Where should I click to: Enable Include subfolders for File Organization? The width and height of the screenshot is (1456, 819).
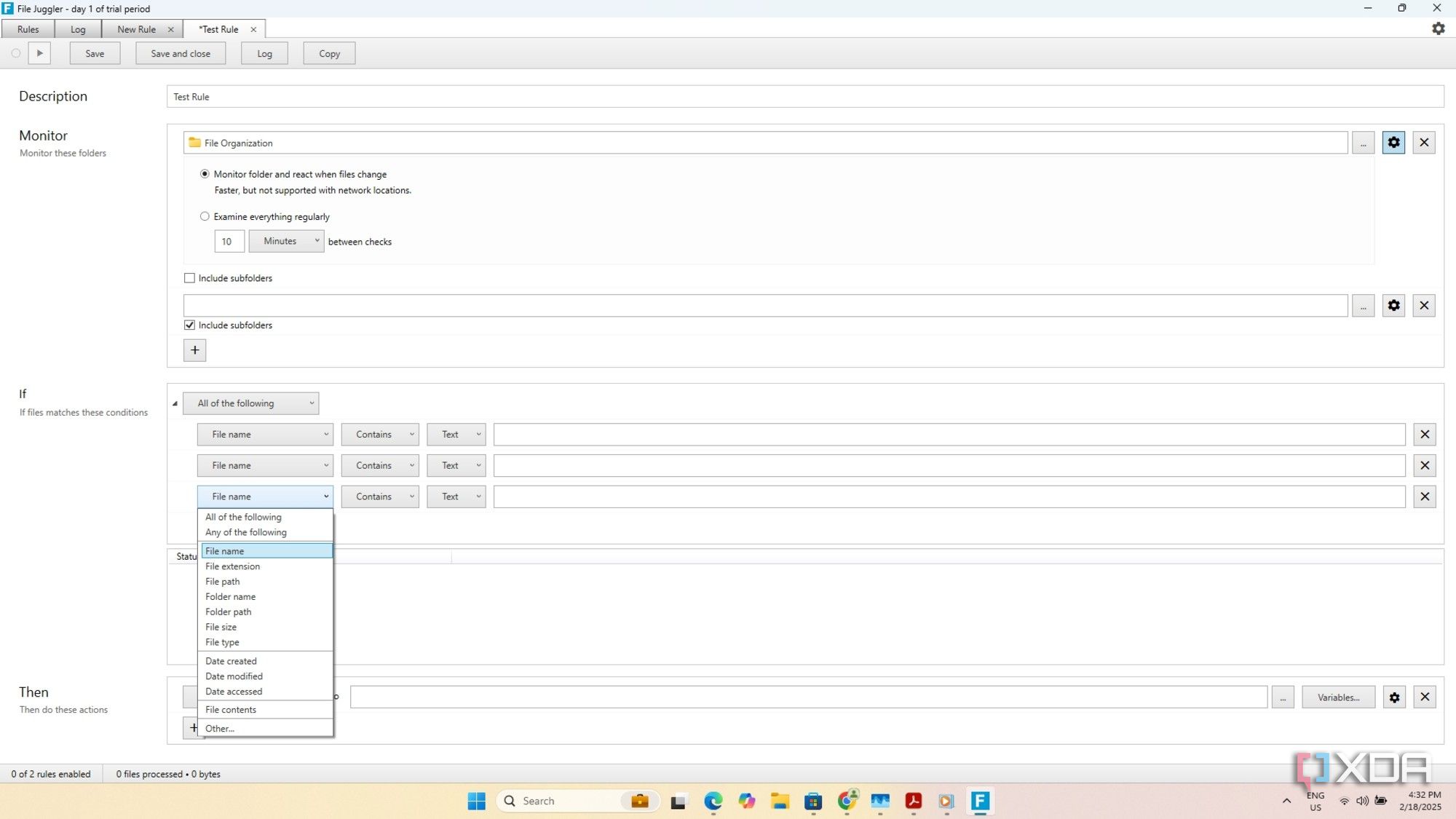189,277
